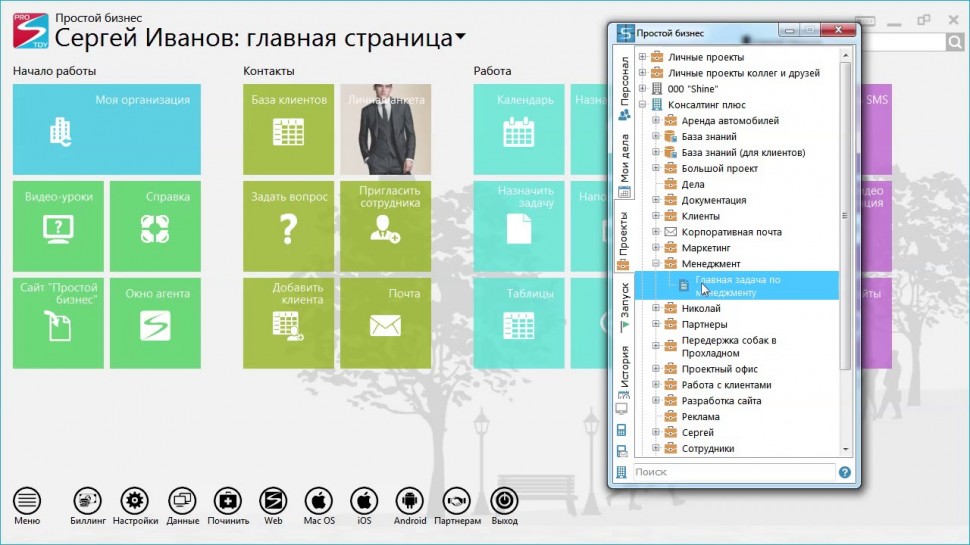
Task: Open the Партнерам handshake icon
Action: (x=457, y=501)
